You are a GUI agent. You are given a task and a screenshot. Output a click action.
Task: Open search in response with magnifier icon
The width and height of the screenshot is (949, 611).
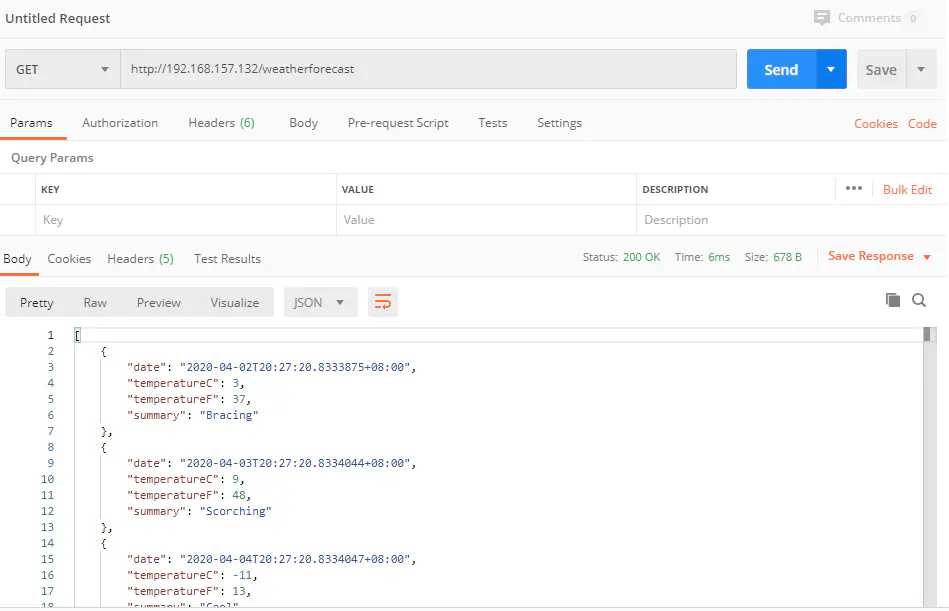point(919,300)
